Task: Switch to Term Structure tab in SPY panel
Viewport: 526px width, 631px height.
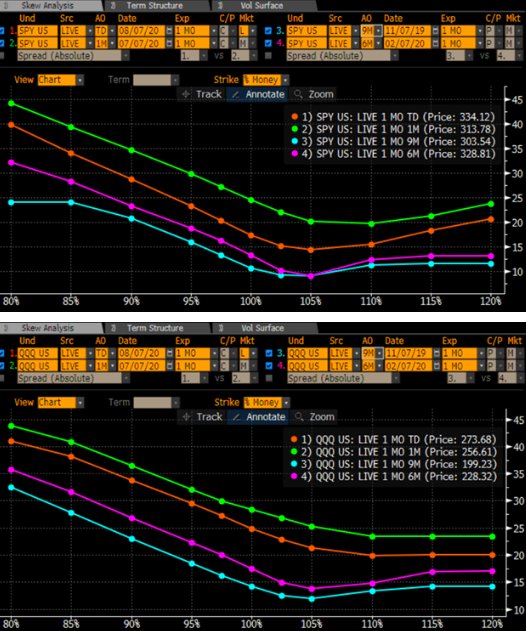Action: 155,6
